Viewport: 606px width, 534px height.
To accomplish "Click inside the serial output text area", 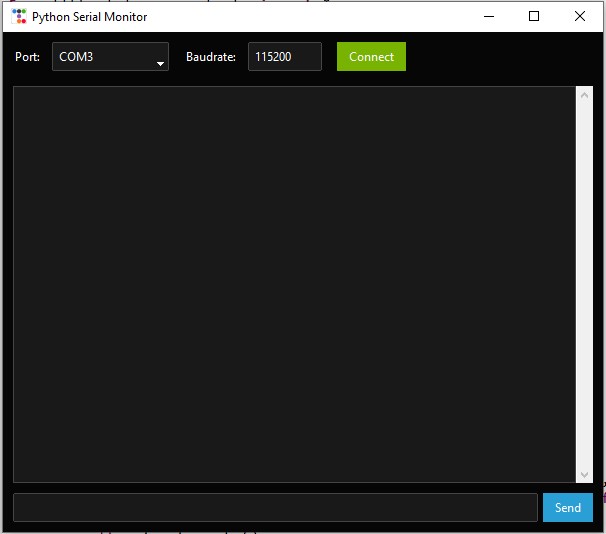I will [x=294, y=284].
